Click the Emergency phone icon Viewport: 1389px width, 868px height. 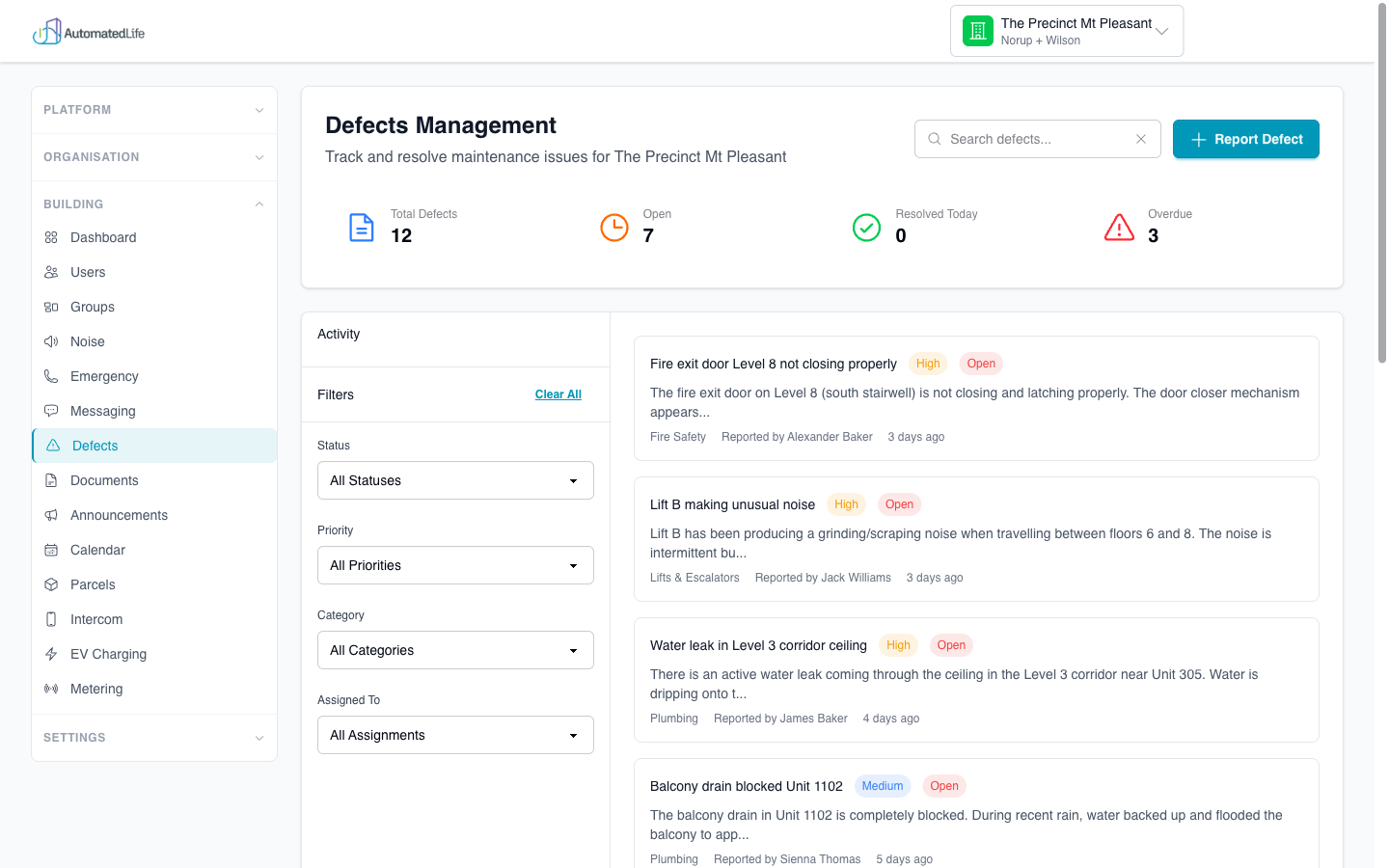(x=51, y=376)
